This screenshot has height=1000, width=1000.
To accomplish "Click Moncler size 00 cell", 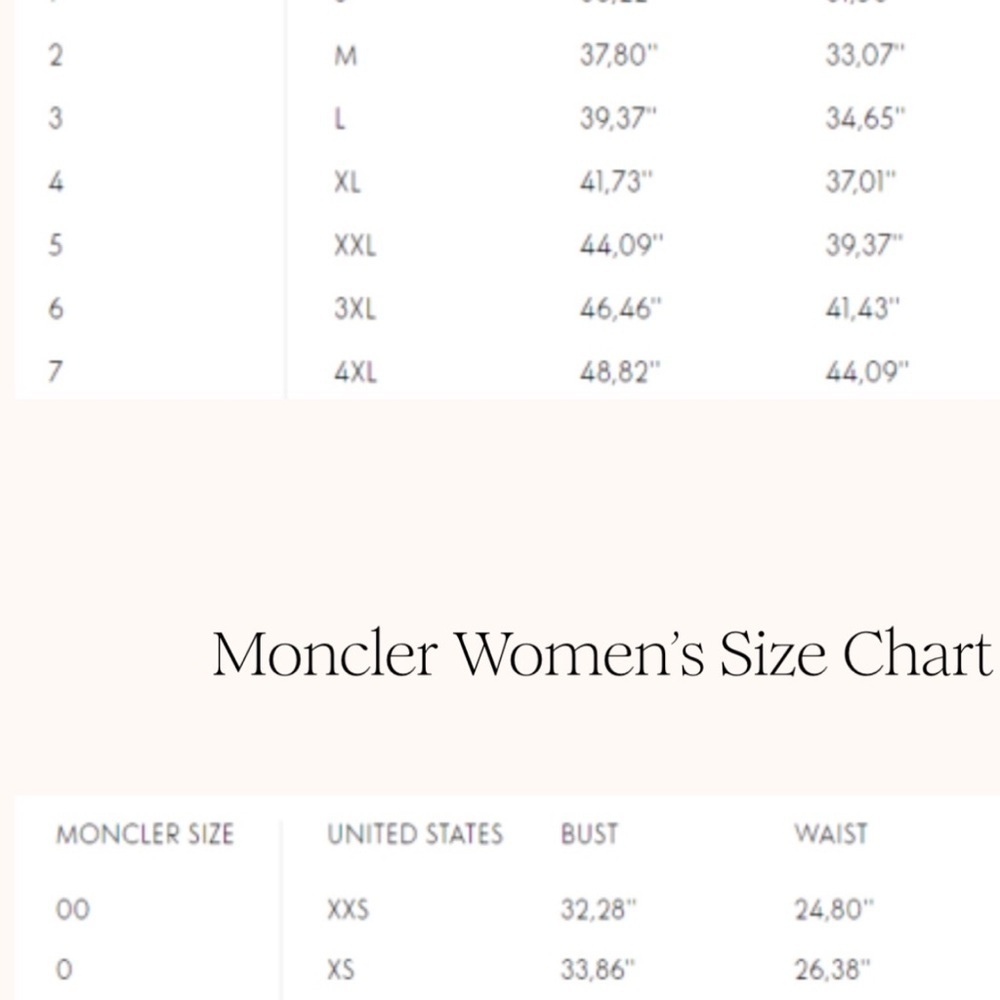I will click(x=73, y=909).
